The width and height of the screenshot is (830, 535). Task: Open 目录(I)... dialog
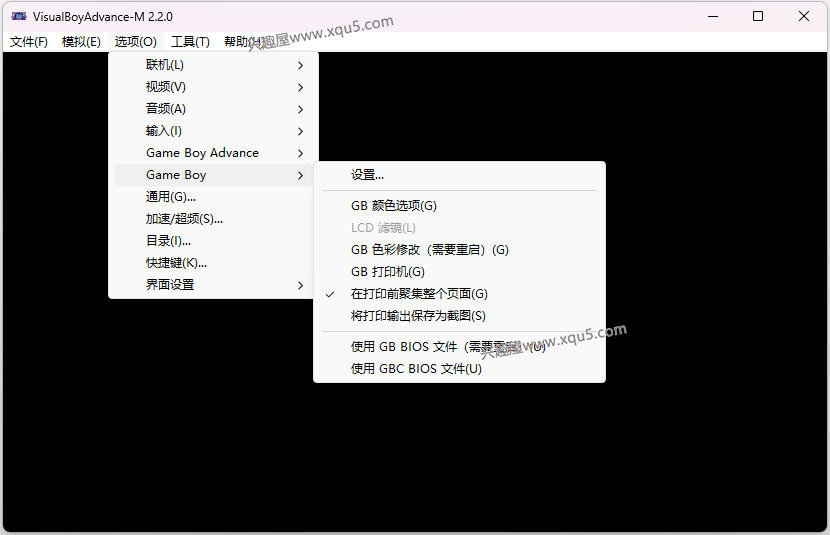[x=213, y=241]
